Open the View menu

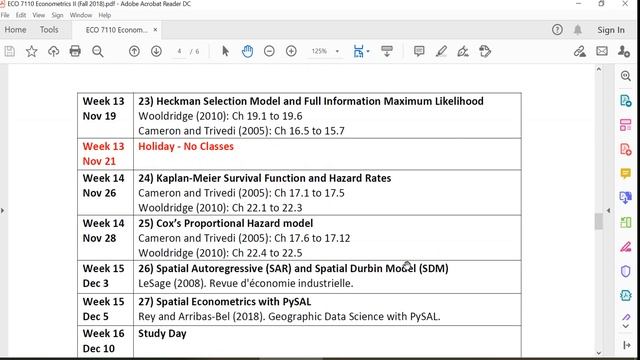tap(39, 15)
